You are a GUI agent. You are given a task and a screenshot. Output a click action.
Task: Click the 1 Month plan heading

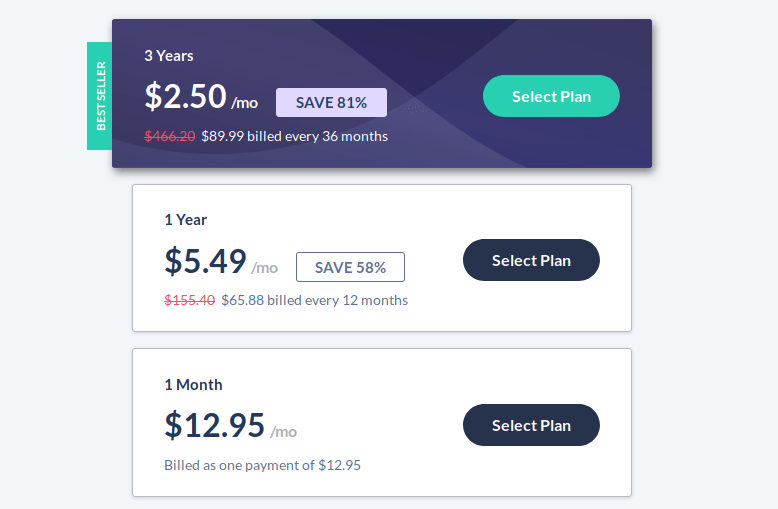193,385
